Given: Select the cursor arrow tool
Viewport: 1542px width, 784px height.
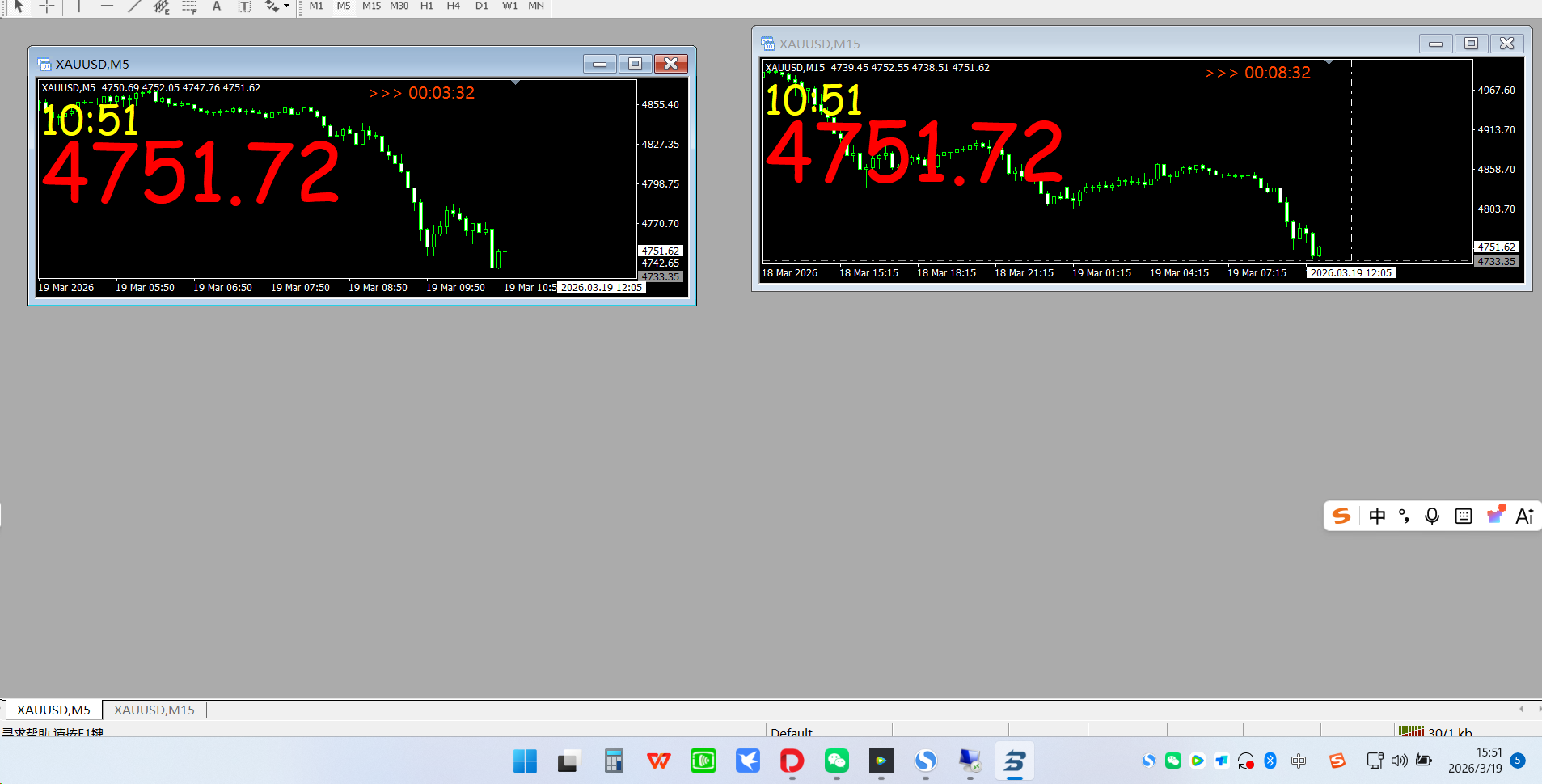Looking at the screenshot, I should (x=19, y=6).
